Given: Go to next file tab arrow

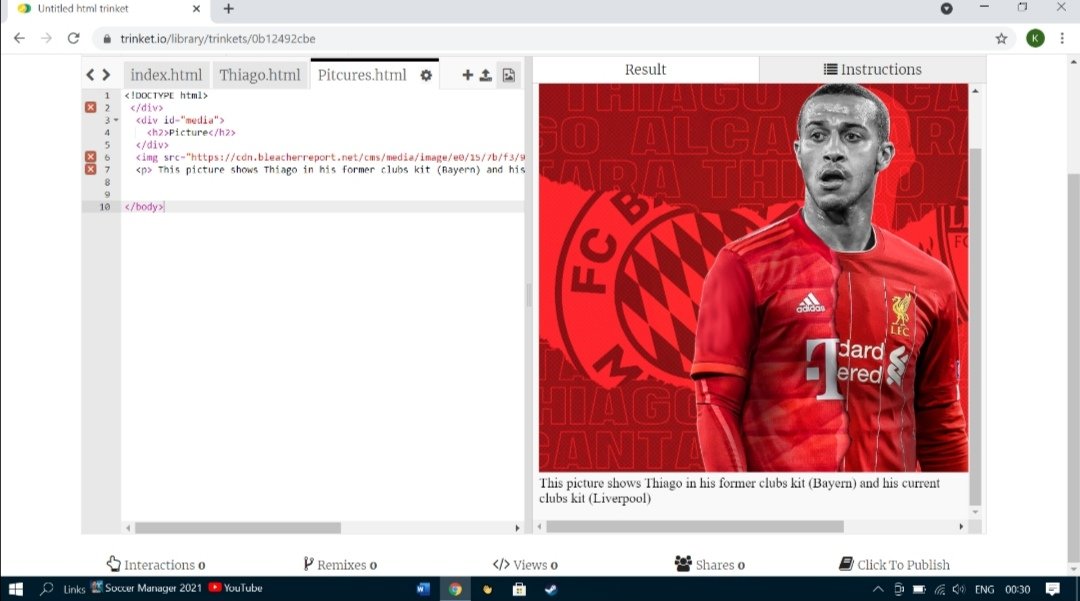Looking at the screenshot, I should (106, 75).
